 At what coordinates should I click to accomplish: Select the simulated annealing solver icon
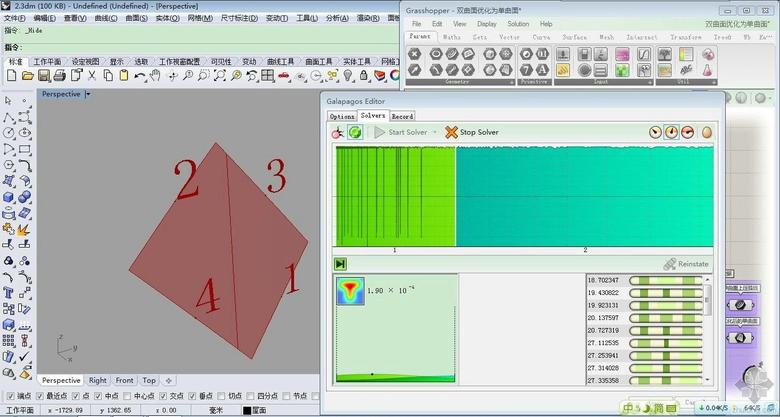(x=355, y=132)
